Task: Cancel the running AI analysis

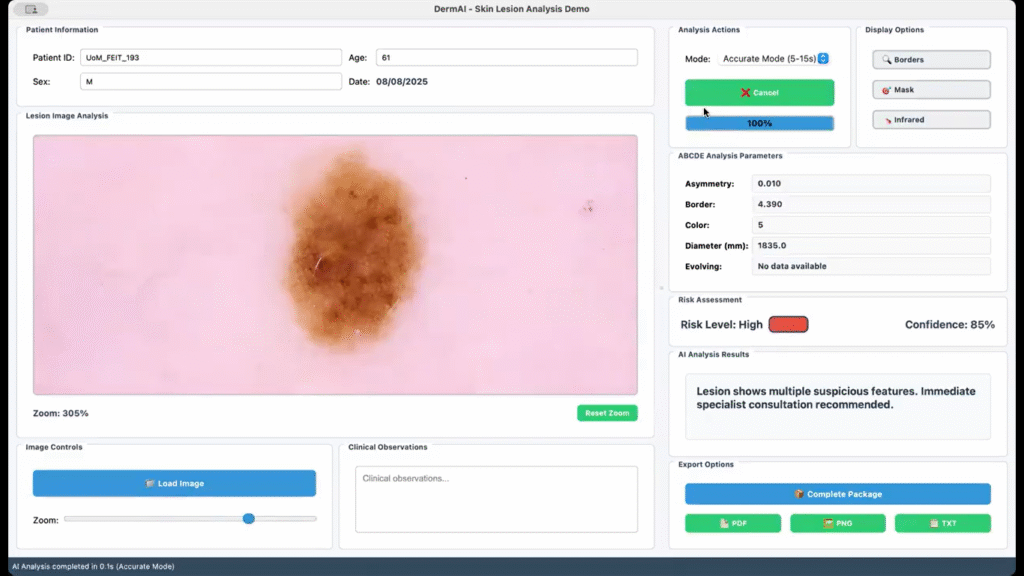Action: pos(759,92)
